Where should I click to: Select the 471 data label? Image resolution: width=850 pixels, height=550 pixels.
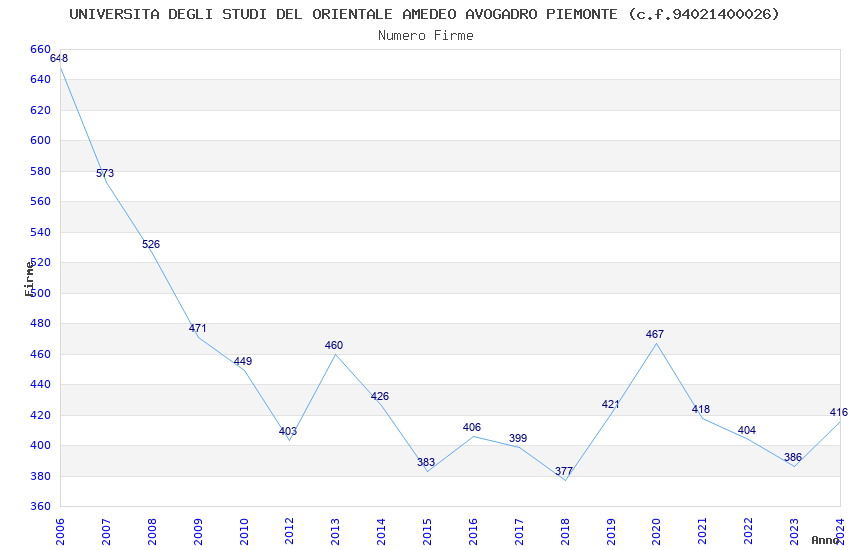tap(197, 328)
